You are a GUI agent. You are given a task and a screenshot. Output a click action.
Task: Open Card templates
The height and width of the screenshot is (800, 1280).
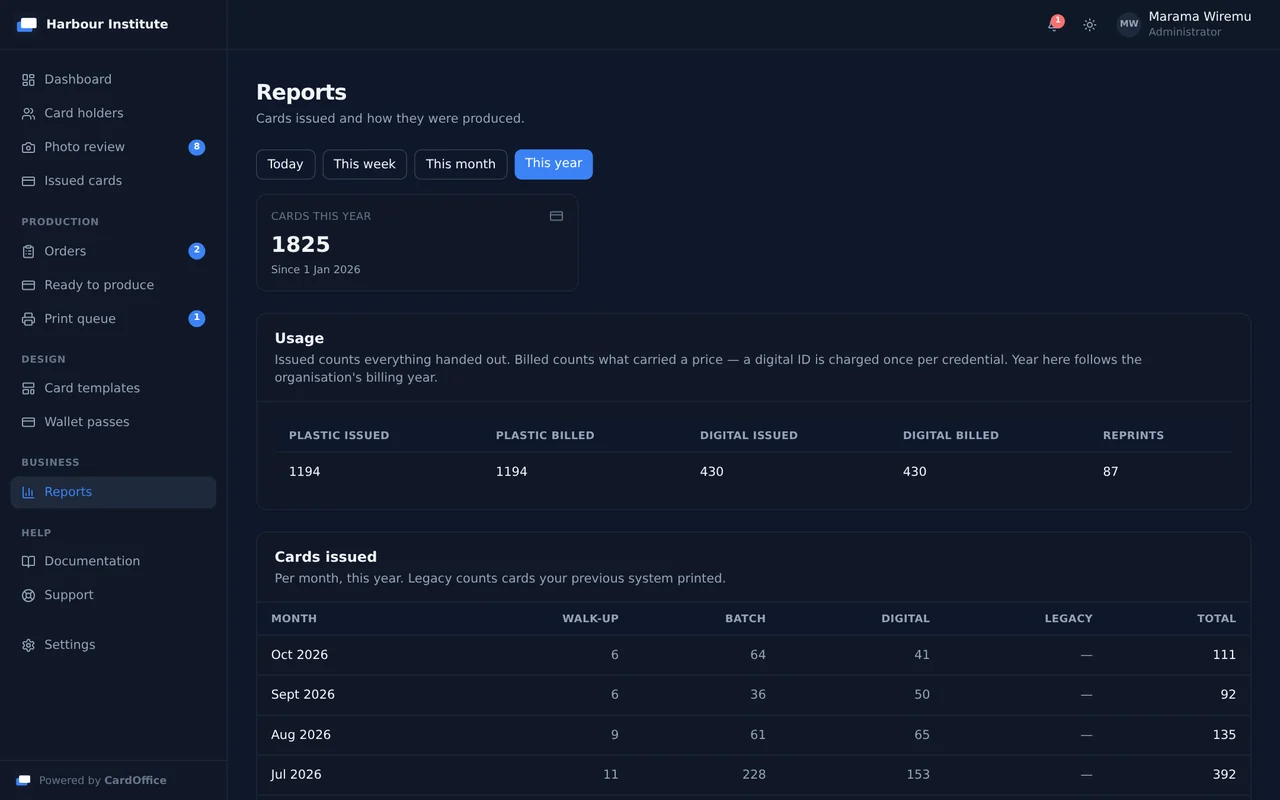(113, 388)
